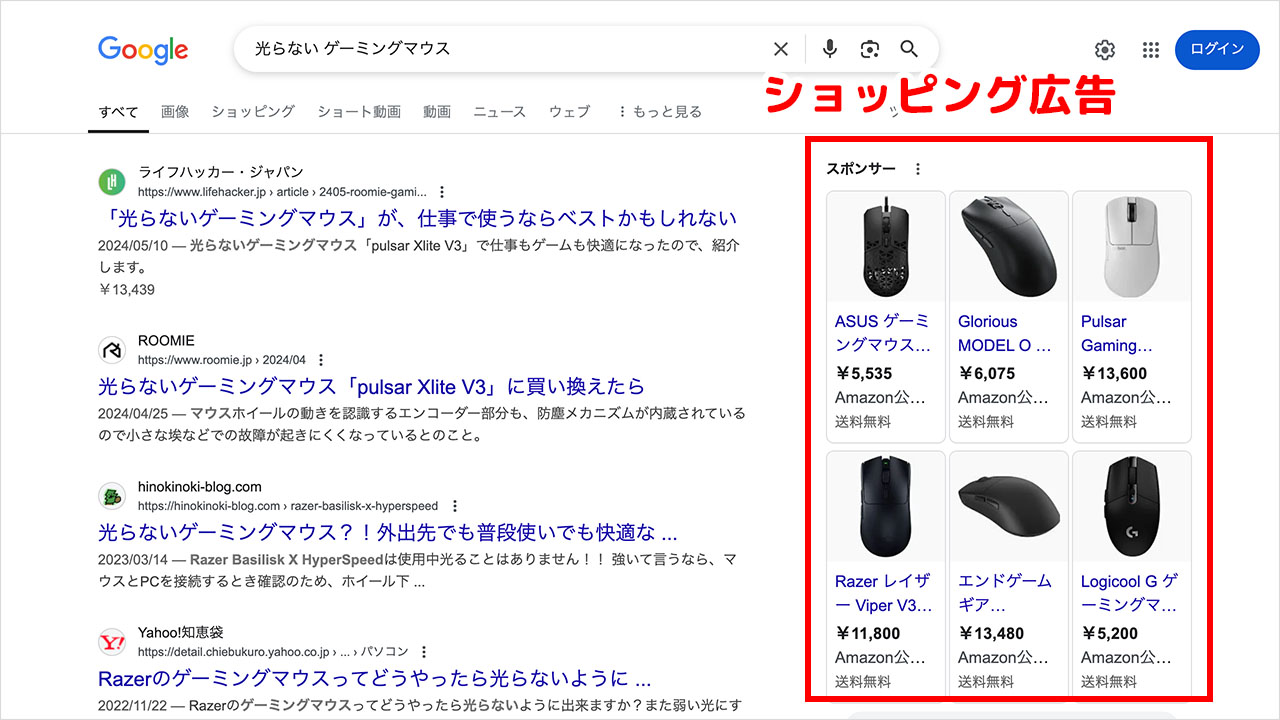Click the ￥13,480 price

pyautogui.click(x=991, y=633)
